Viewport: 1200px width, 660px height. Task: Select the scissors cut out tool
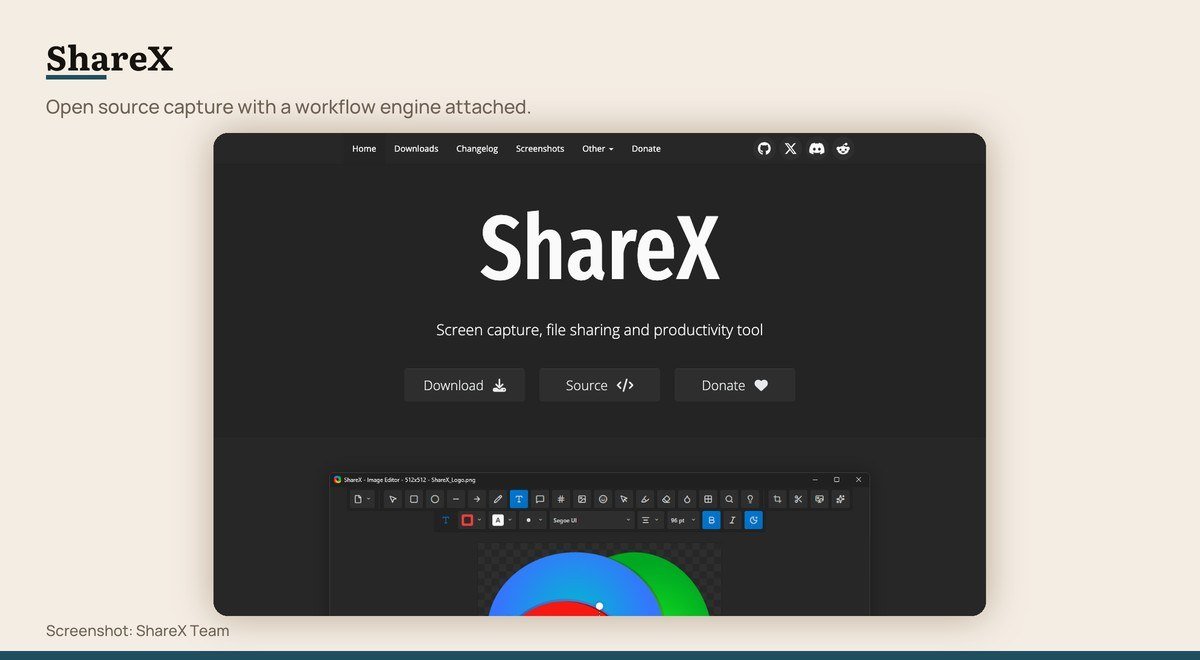tap(798, 499)
